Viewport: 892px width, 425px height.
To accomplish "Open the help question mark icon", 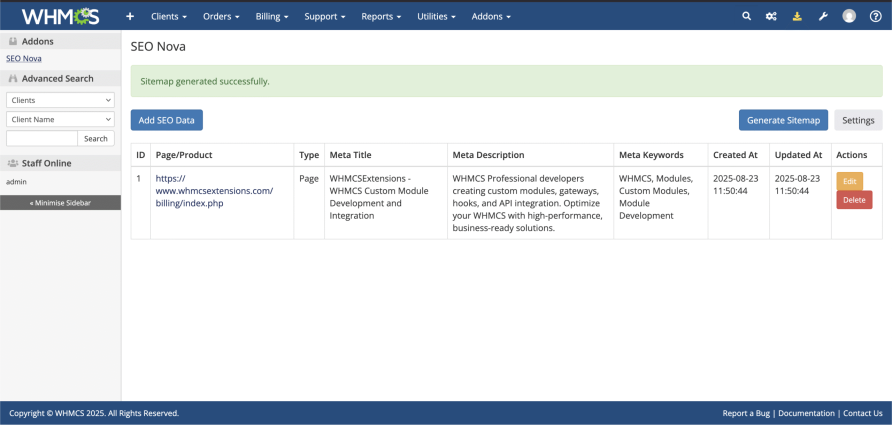I will coord(875,17).
